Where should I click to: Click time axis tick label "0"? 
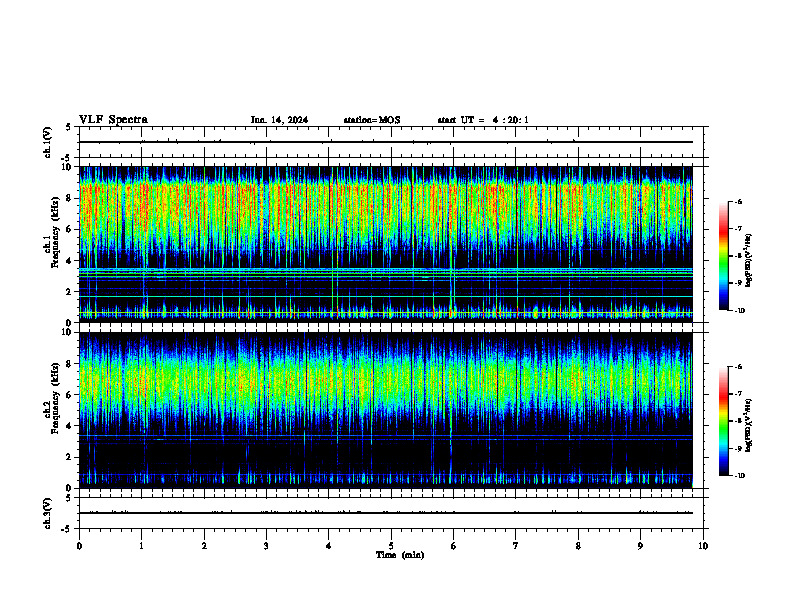pyautogui.click(x=79, y=546)
